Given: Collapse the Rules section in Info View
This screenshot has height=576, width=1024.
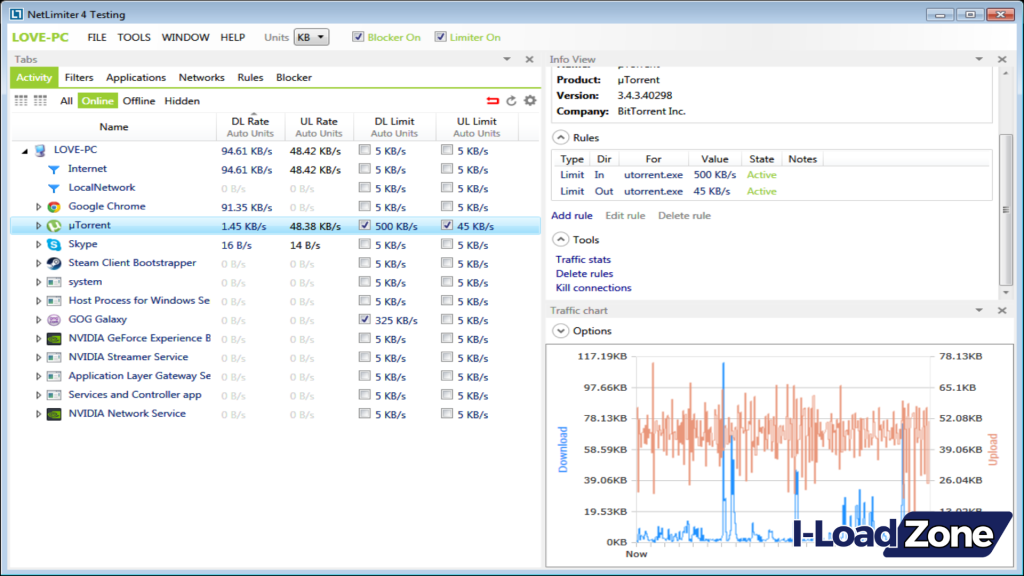Looking at the screenshot, I should click(x=561, y=137).
